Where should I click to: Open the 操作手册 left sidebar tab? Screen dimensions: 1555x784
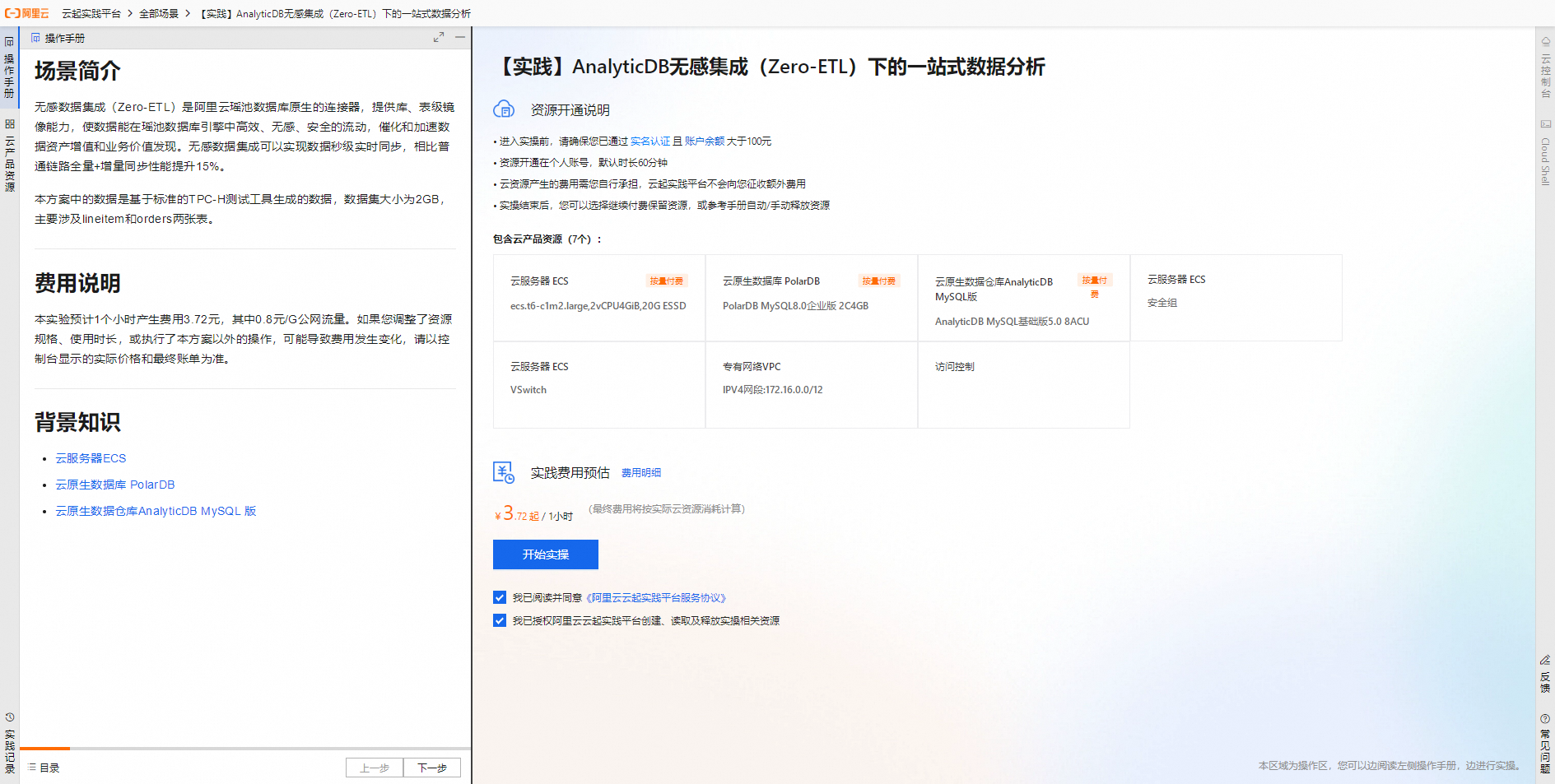point(9,67)
